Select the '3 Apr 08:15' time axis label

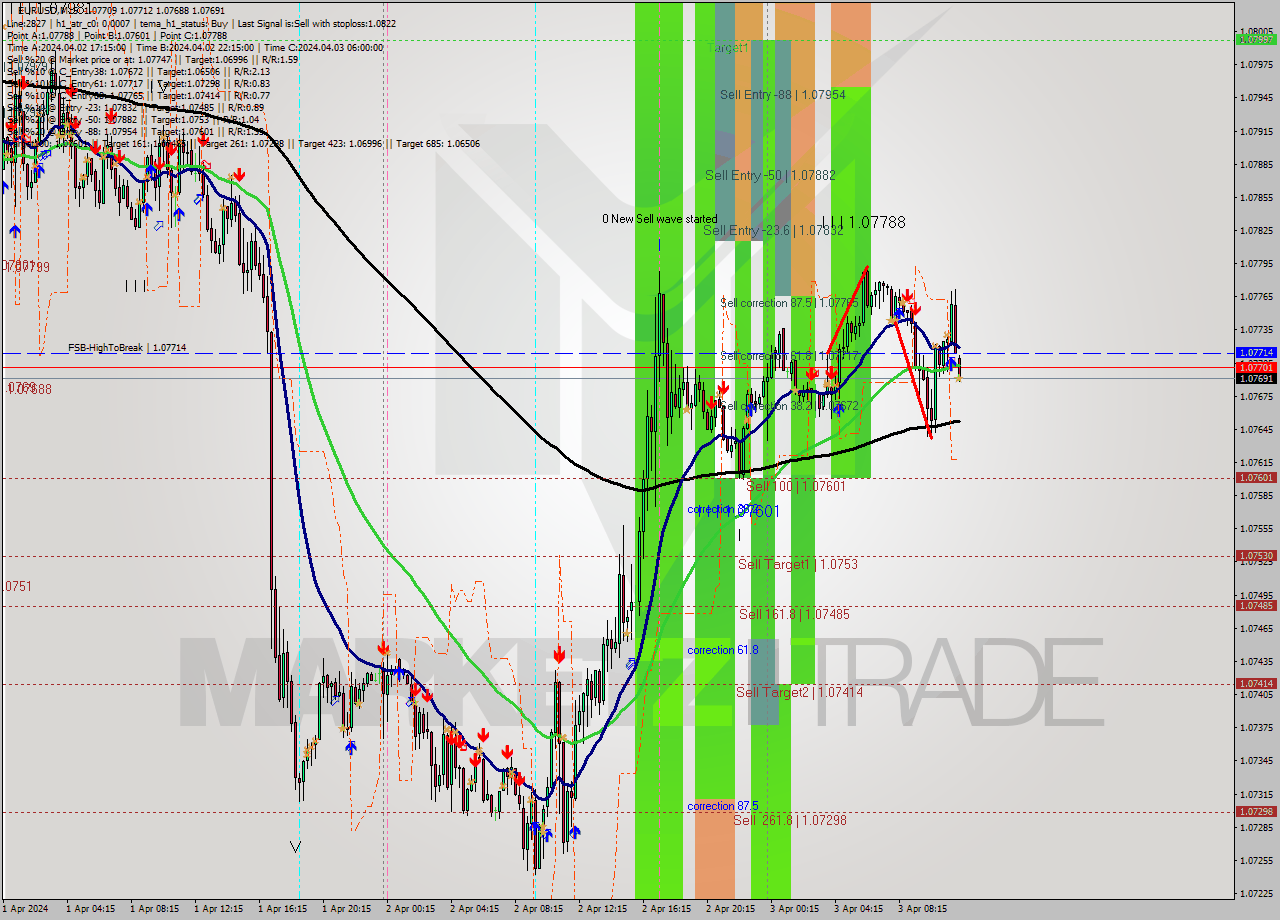[923, 909]
